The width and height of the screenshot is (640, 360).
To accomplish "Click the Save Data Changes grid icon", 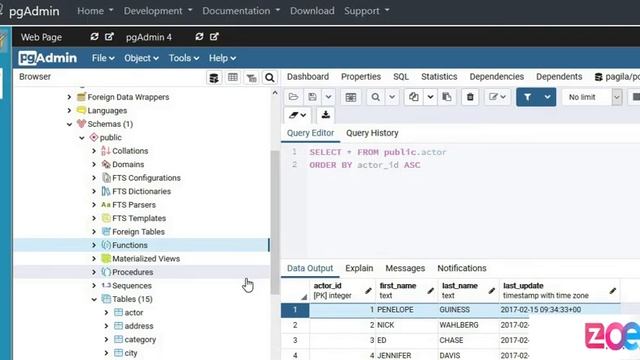I will (351, 97).
